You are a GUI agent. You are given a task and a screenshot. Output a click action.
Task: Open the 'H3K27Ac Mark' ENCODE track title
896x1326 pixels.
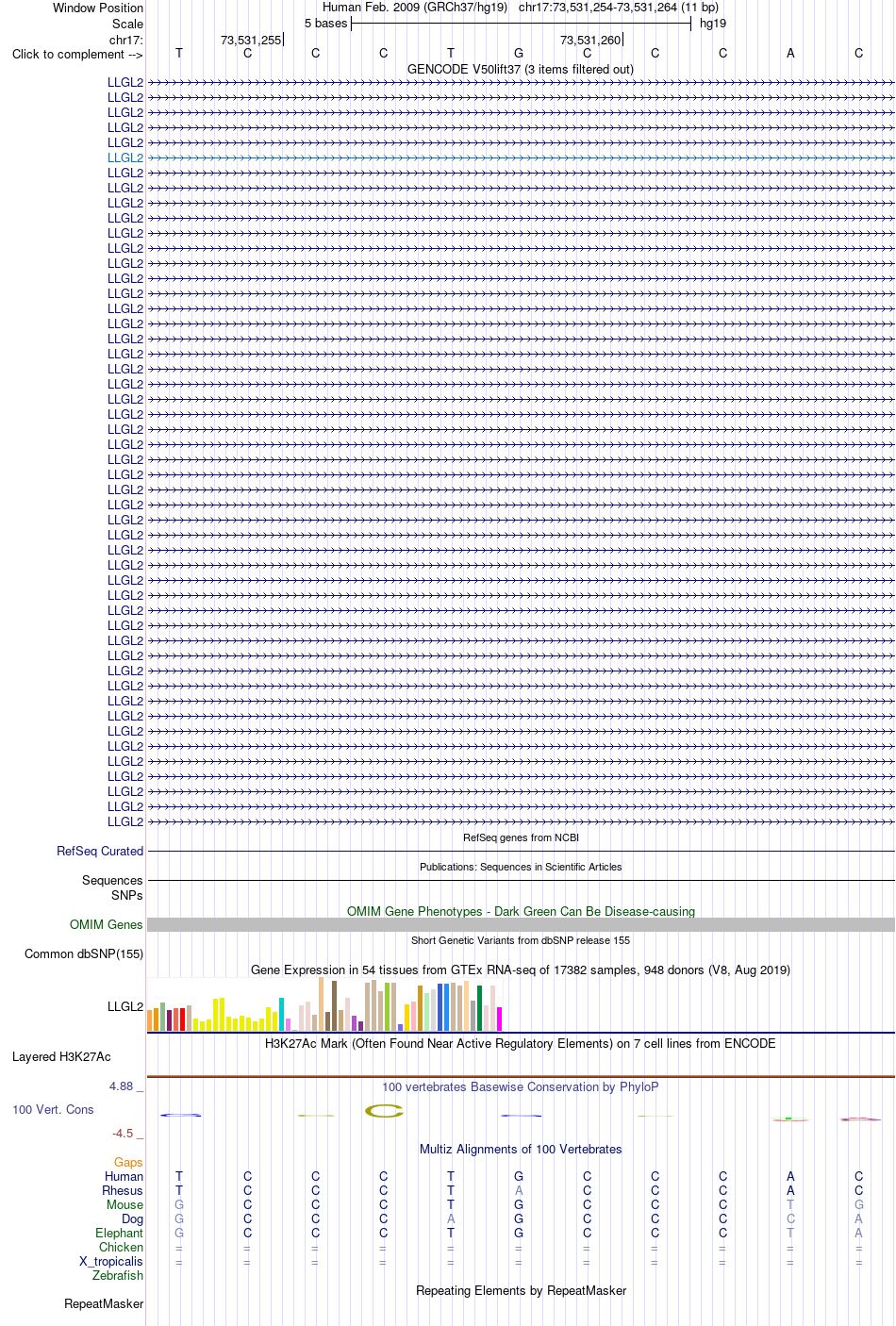tap(521, 1043)
